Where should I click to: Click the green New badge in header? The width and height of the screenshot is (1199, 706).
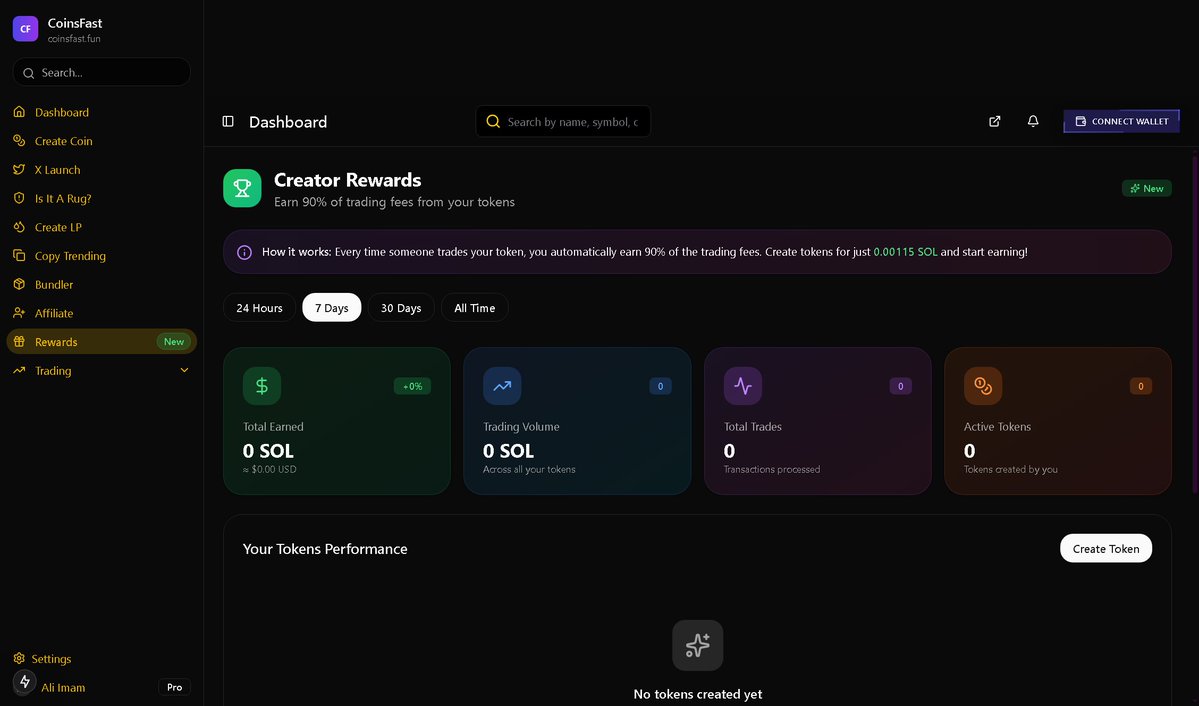(1146, 188)
